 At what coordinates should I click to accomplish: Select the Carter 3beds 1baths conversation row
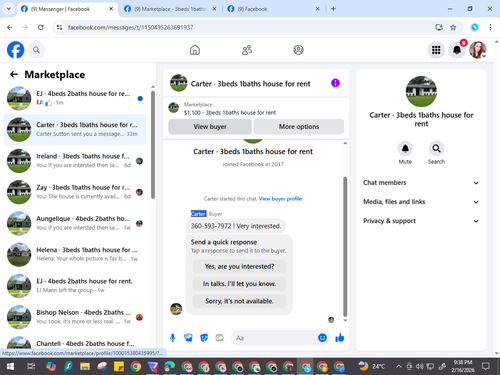coord(75,130)
